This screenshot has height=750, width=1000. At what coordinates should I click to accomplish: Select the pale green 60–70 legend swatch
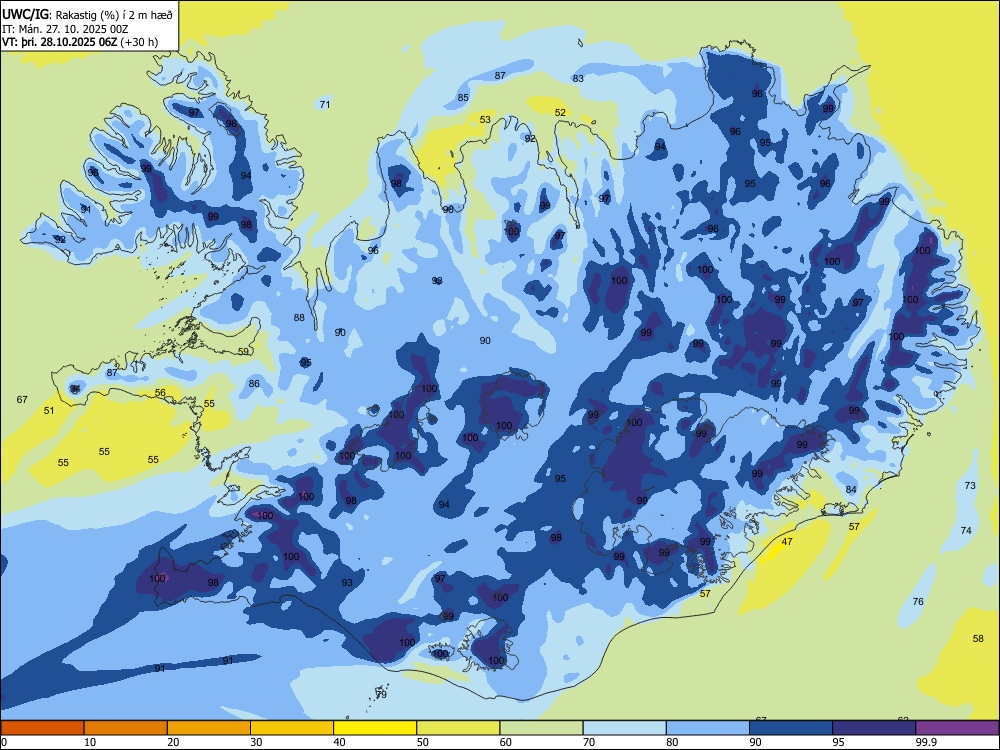point(541,728)
